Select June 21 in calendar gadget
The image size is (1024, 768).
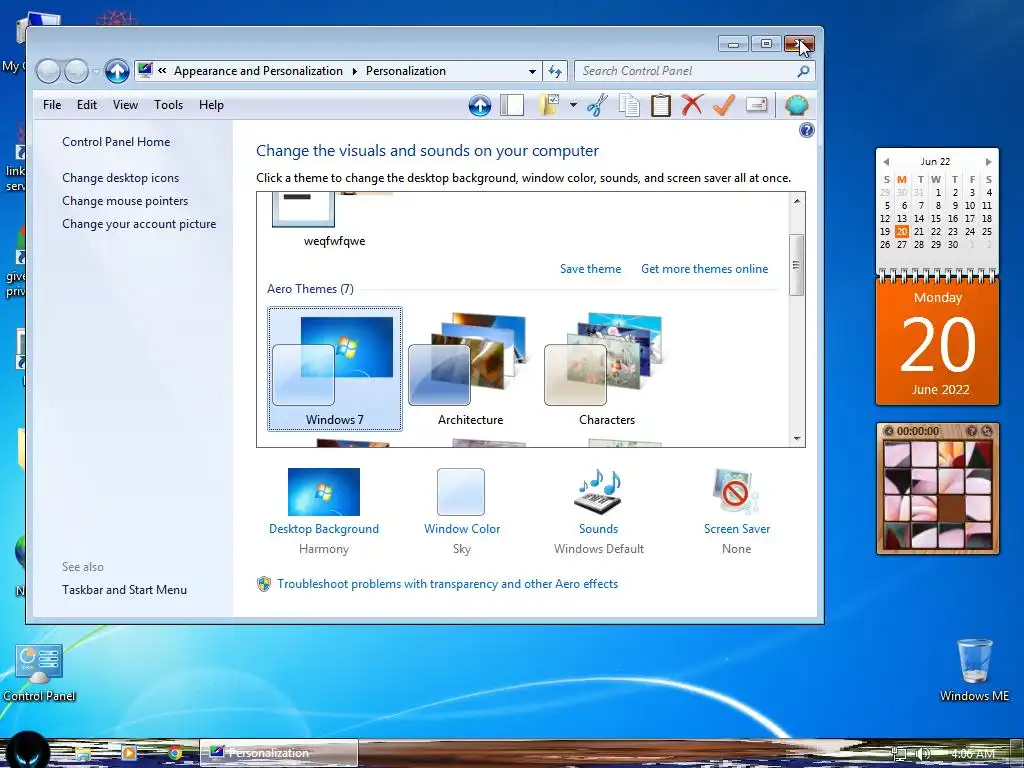coord(919,231)
